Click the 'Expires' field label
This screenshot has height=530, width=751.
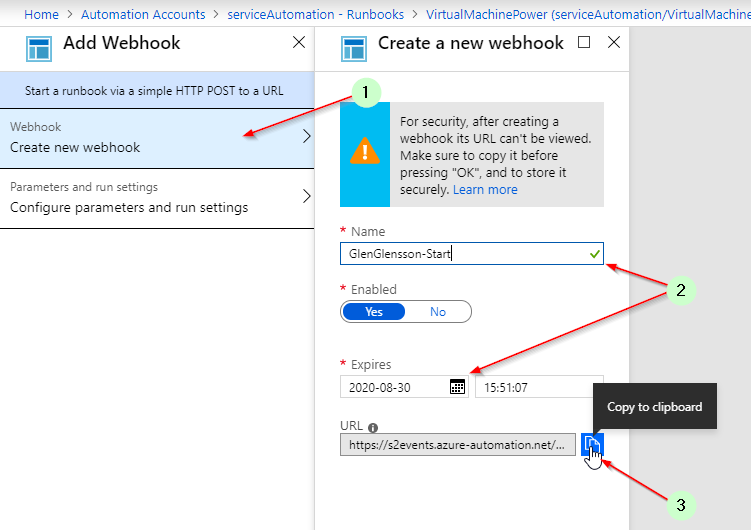(371, 364)
